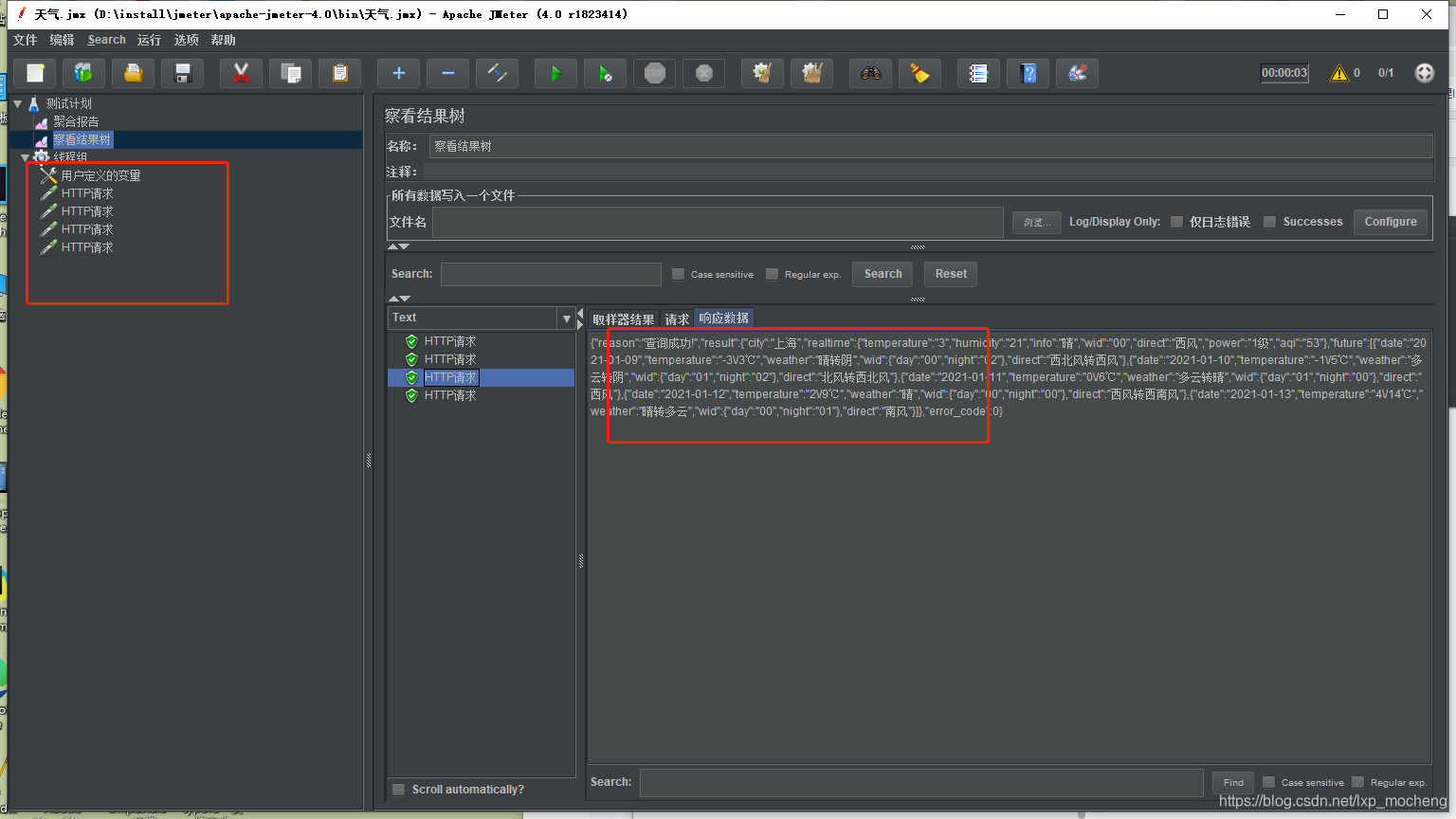The height and width of the screenshot is (819, 1456).
Task: Check the 仅日志错误 checkbox
Action: pos(1176,222)
